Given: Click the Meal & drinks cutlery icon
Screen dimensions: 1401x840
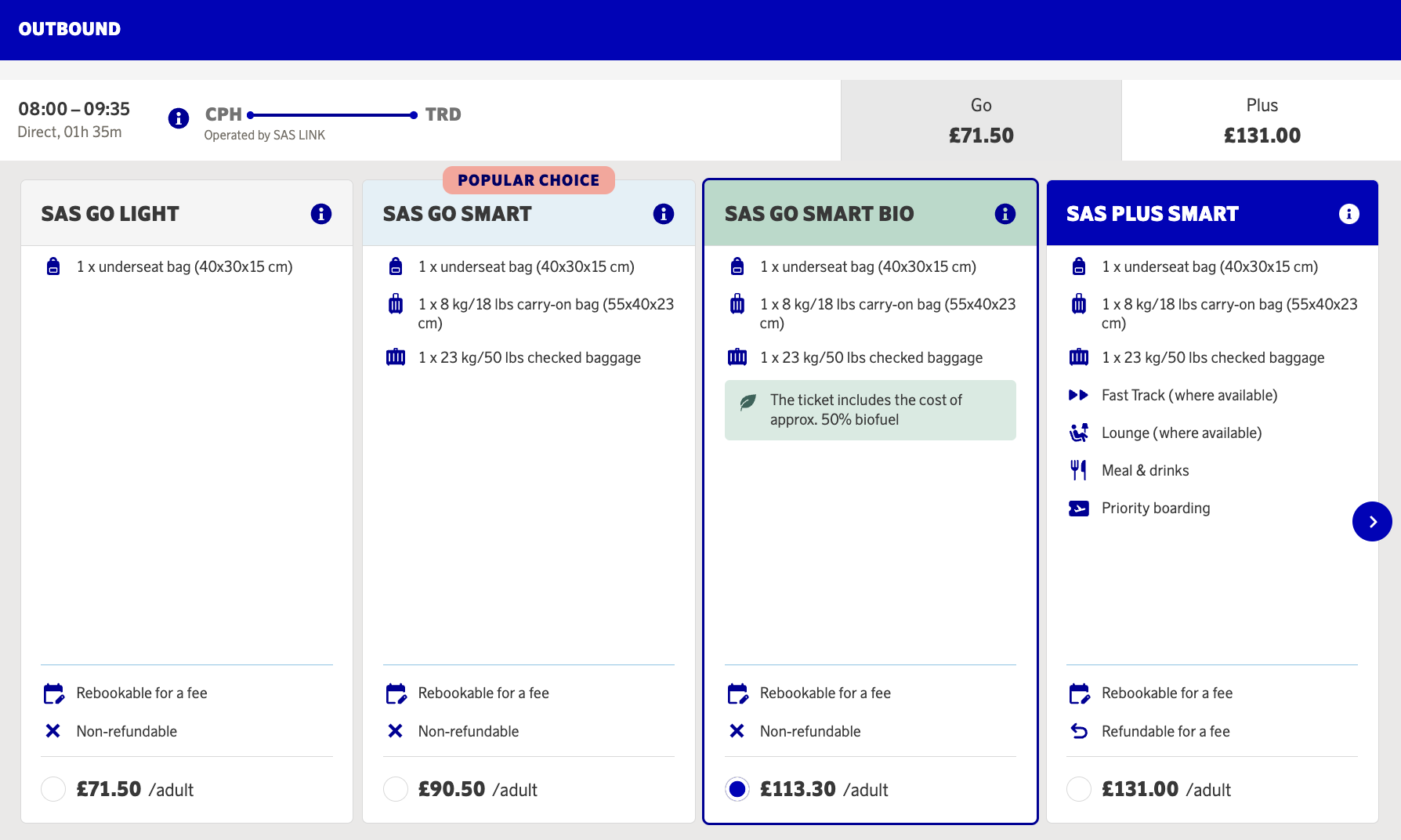Looking at the screenshot, I should coord(1079,470).
